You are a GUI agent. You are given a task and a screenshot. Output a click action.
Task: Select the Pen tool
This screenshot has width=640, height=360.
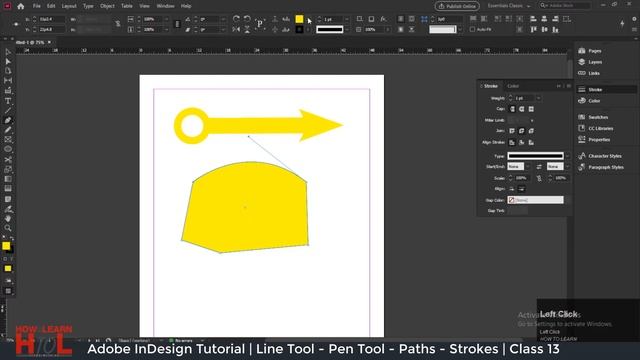tap(8, 120)
